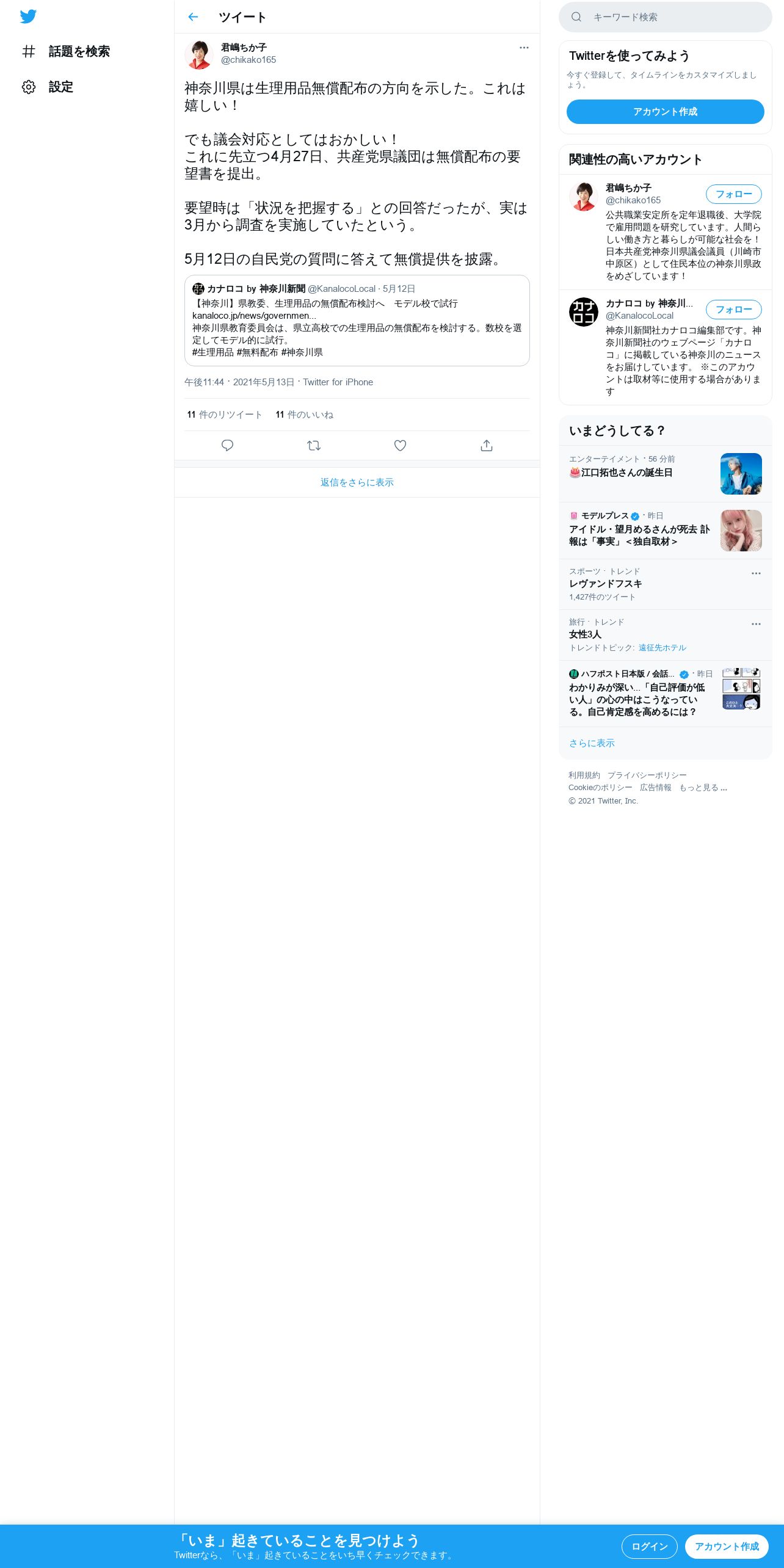
Task: Click モデルプレス small logo icon
Action: coord(573,516)
